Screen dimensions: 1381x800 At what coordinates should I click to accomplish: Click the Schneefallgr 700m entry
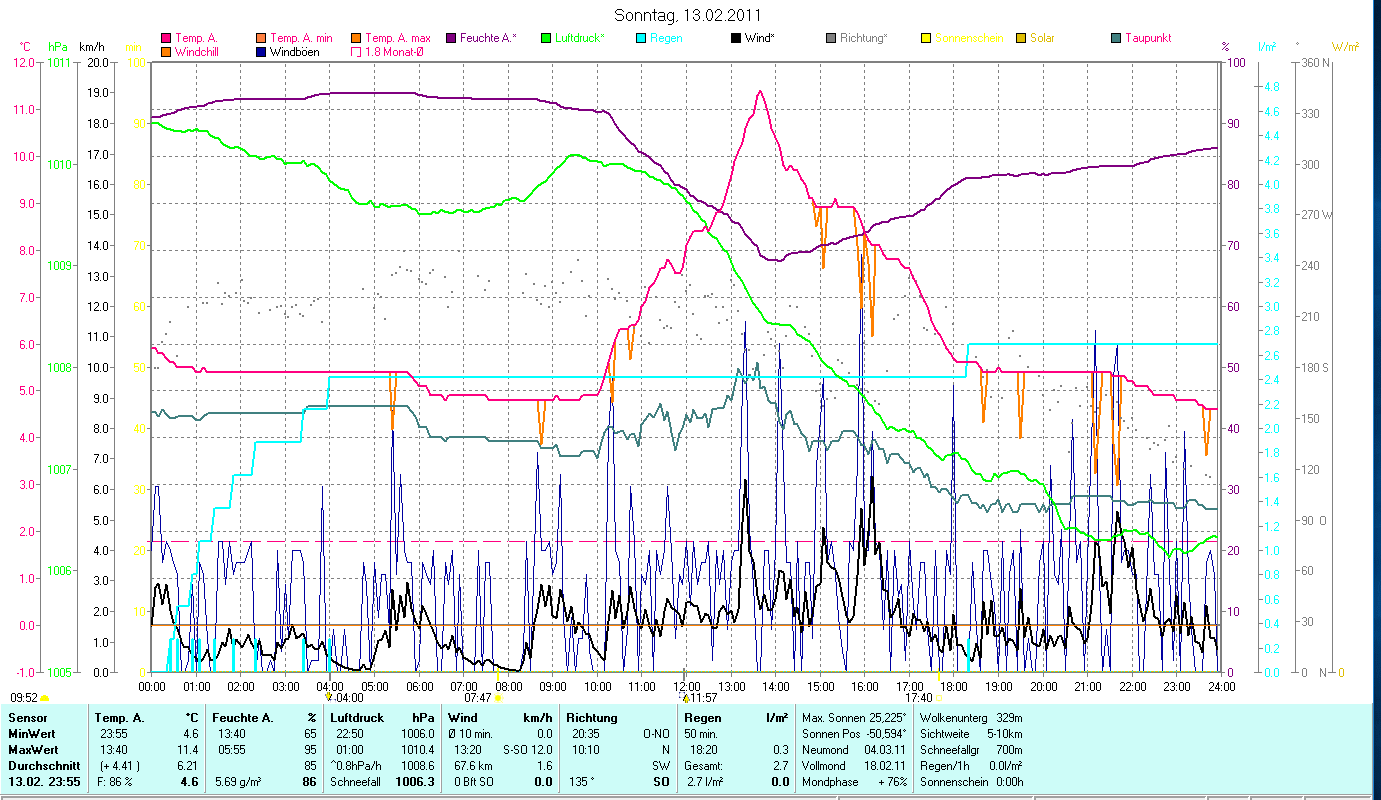(972, 749)
